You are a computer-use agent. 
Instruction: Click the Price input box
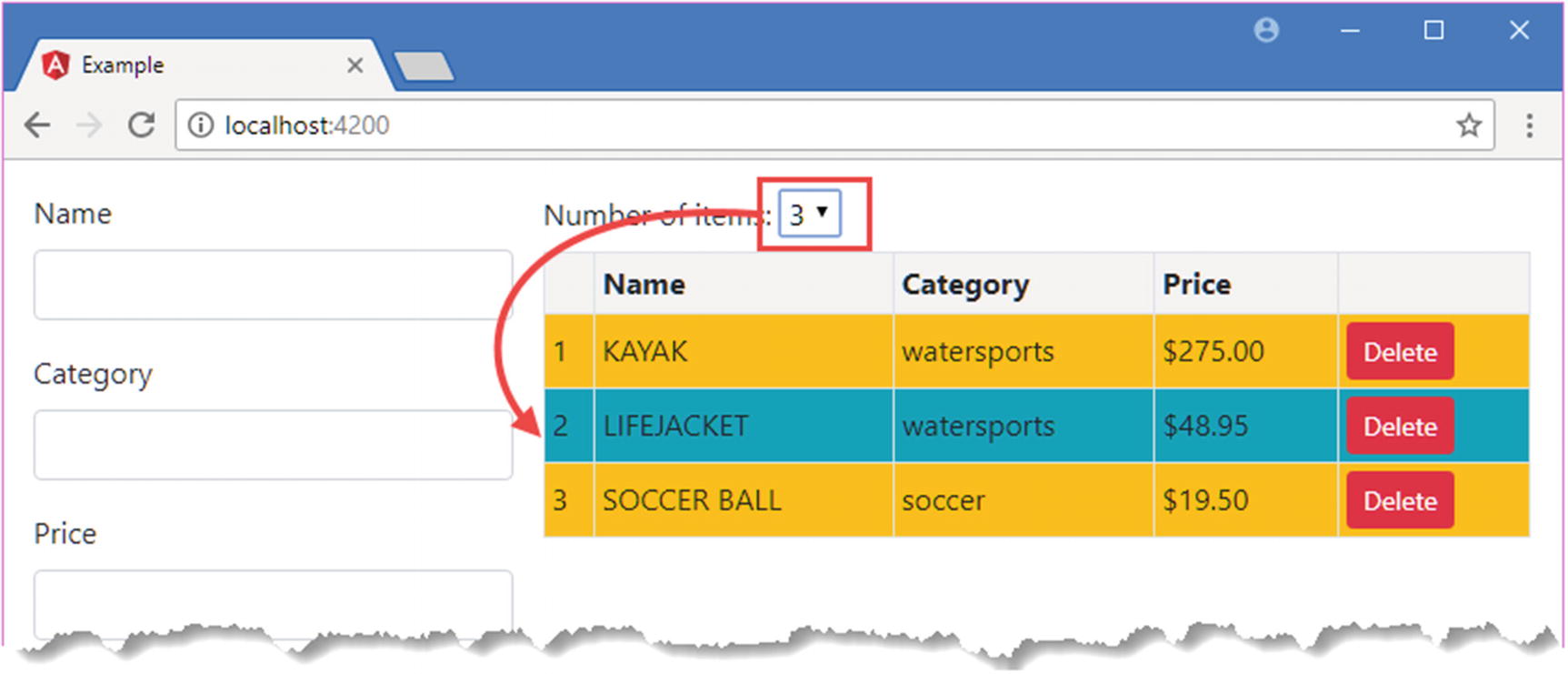click(273, 600)
